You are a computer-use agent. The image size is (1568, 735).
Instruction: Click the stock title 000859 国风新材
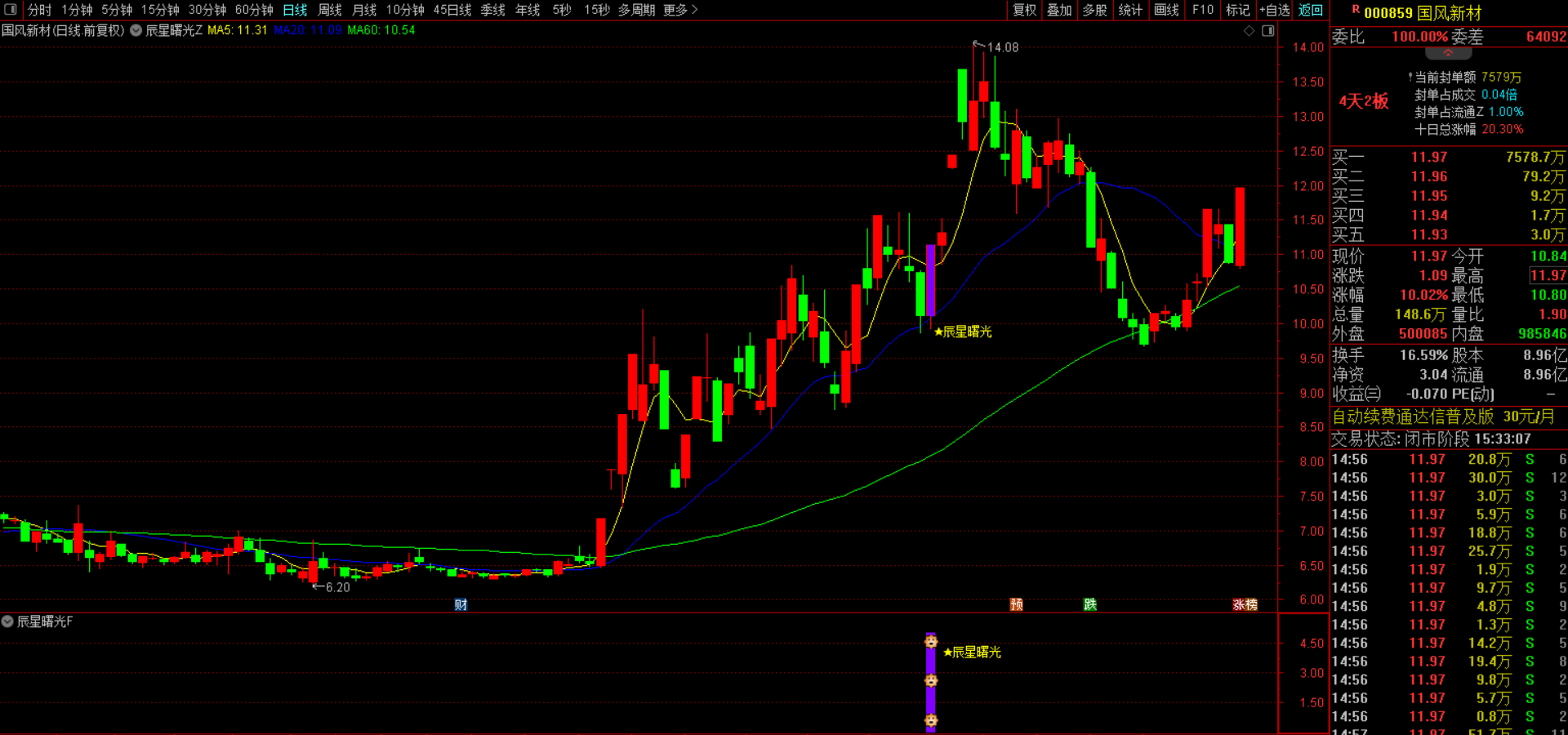pyautogui.click(x=1423, y=13)
